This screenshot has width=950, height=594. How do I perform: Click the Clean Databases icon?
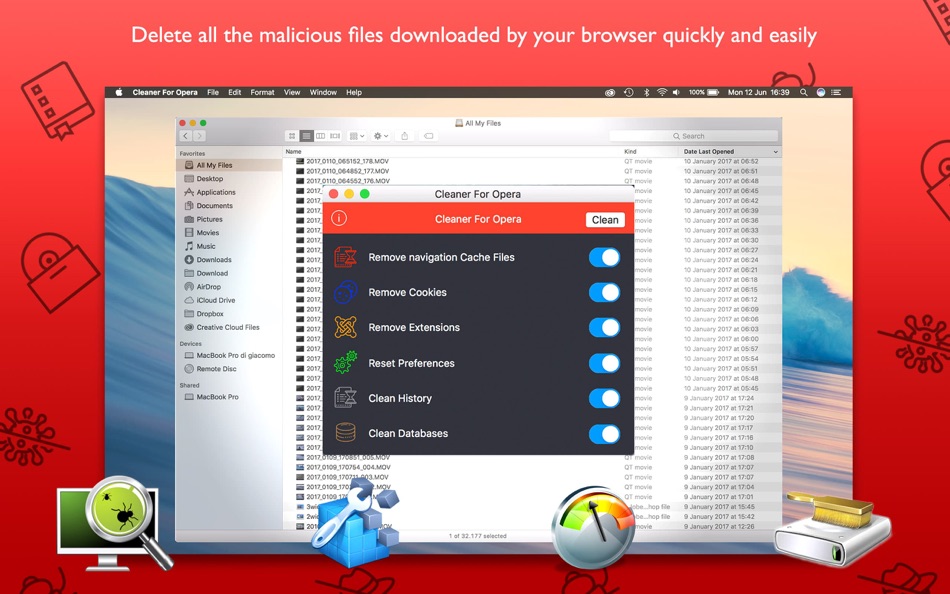tap(345, 433)
